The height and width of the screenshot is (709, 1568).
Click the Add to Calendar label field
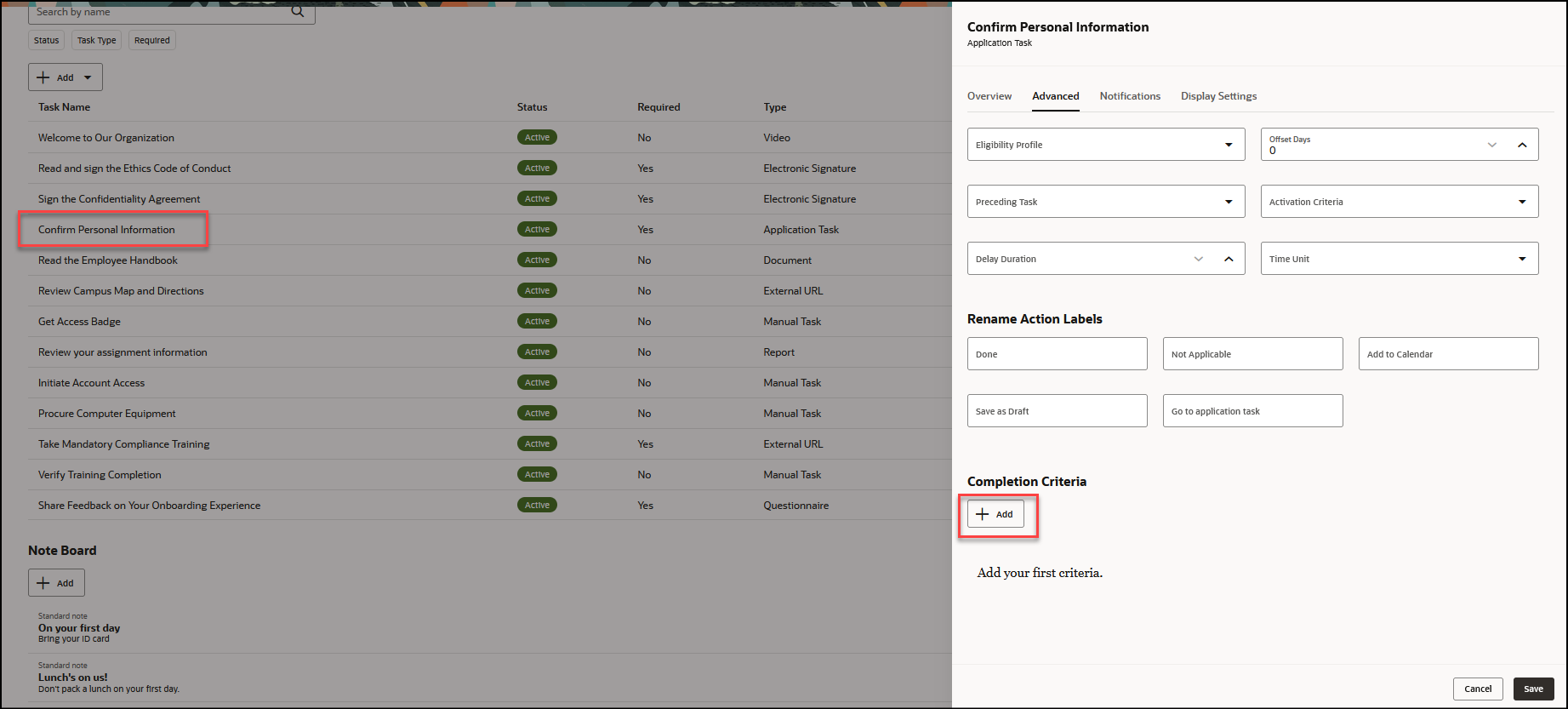coord(1448,354)
